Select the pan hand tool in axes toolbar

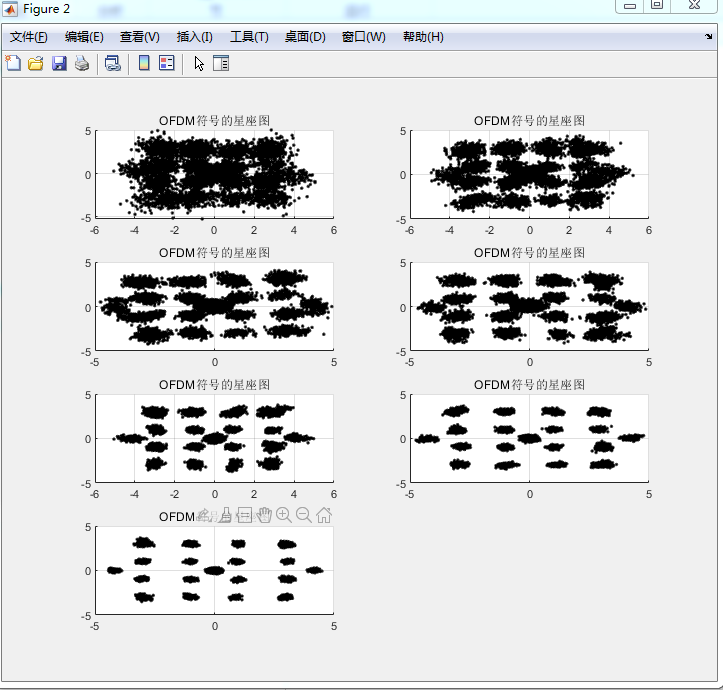point(264,515)
